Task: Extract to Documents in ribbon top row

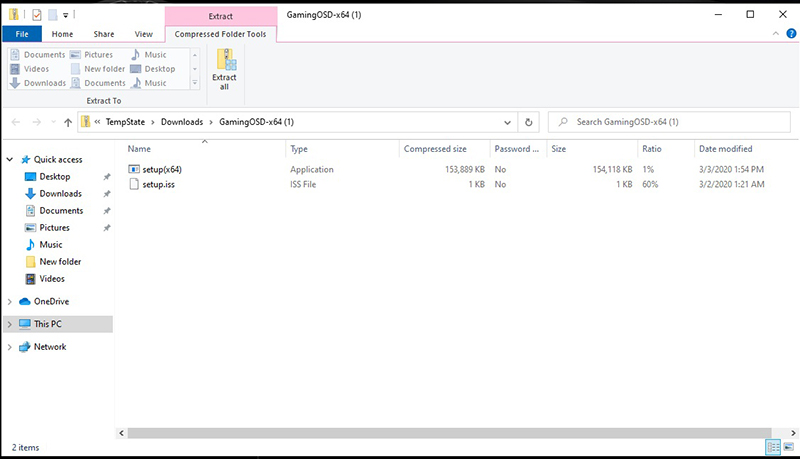Action: pos(38,55)
